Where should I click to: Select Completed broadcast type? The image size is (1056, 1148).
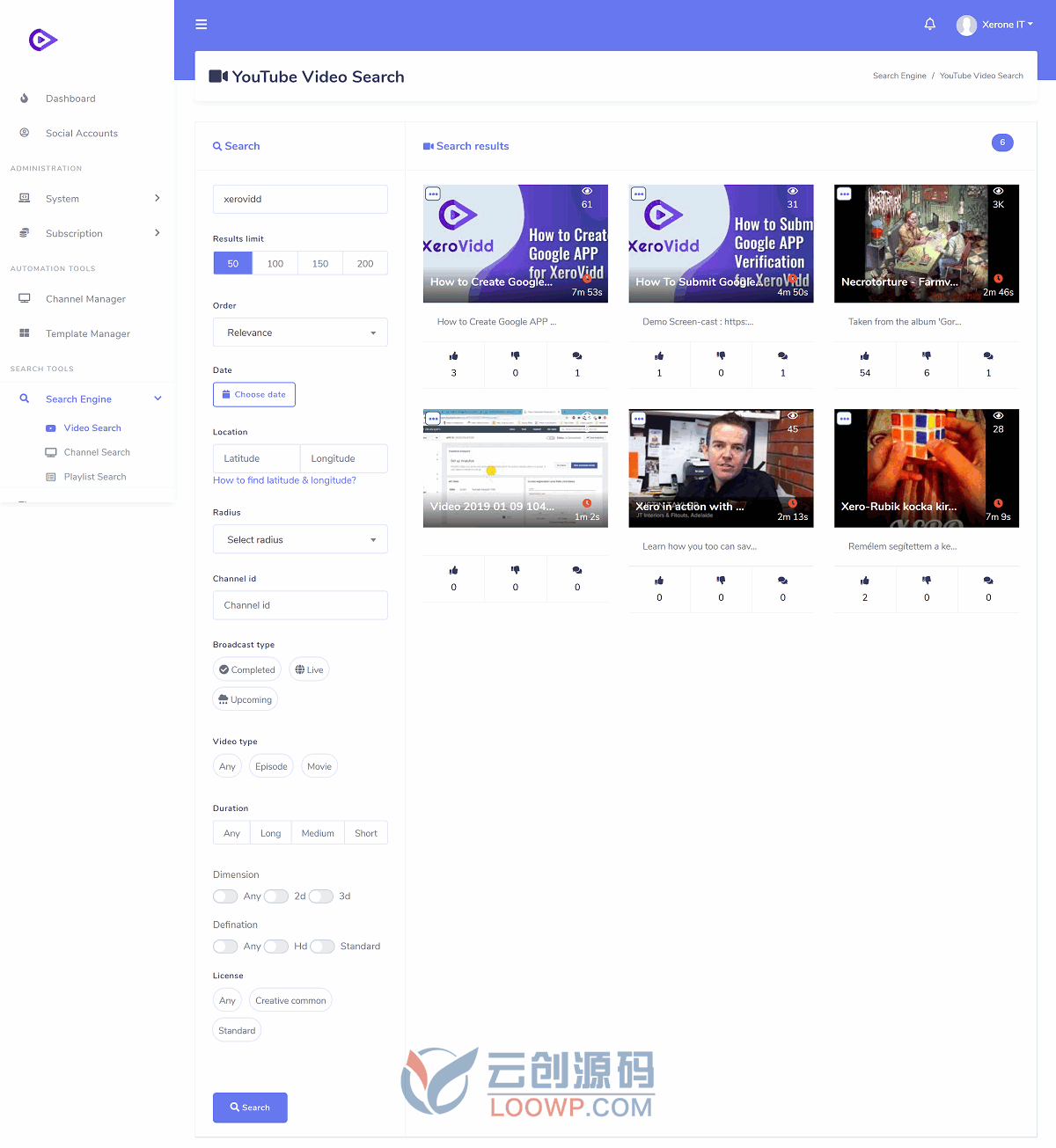tap(247, 669)
